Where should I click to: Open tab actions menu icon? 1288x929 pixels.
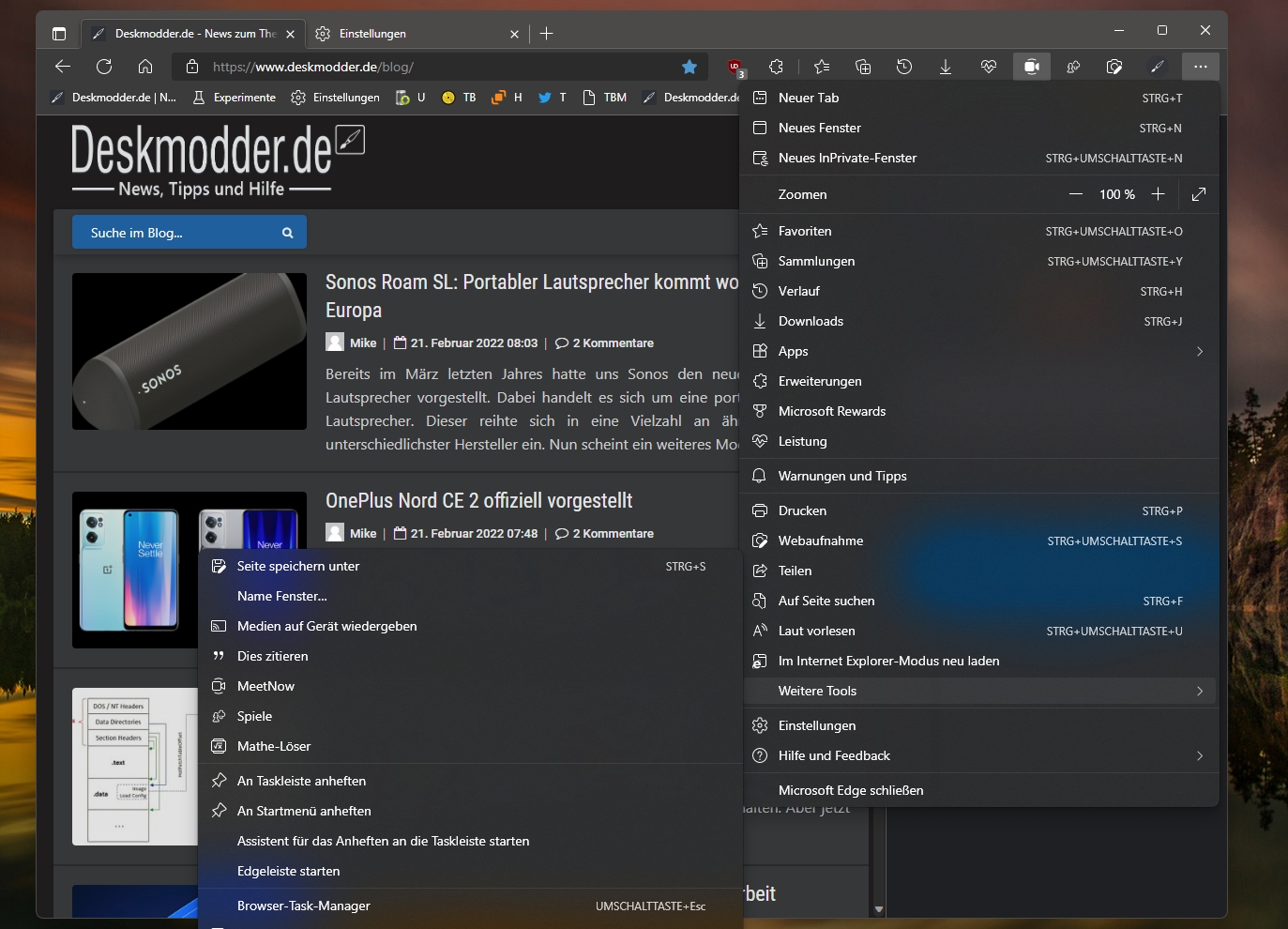(59, 34)
